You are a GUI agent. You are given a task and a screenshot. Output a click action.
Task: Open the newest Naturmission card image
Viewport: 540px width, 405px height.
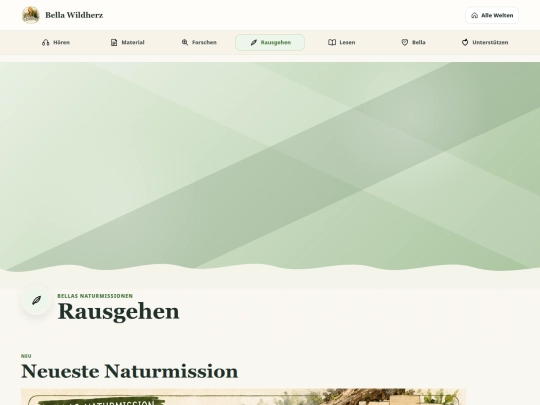[243, 397]
